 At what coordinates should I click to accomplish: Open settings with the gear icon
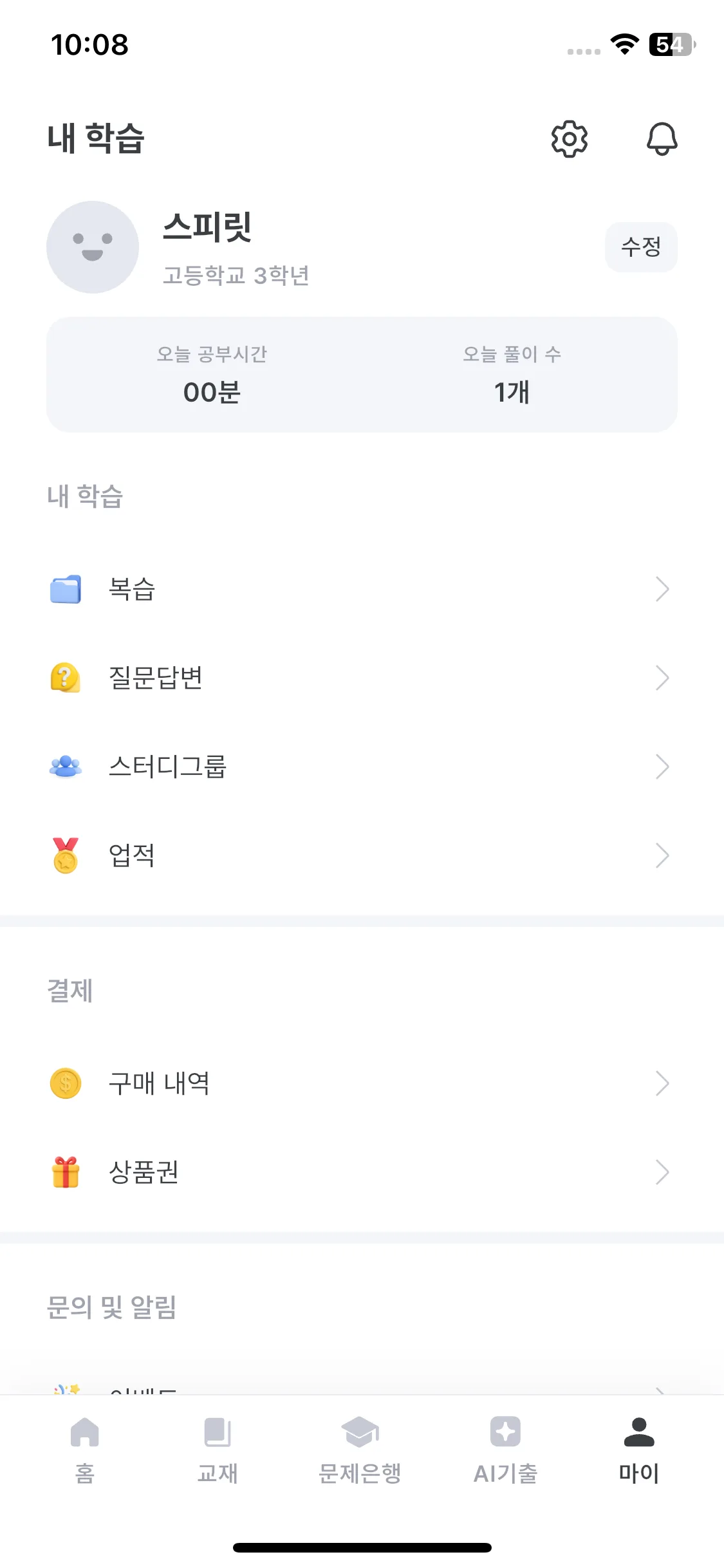[570, 138]
